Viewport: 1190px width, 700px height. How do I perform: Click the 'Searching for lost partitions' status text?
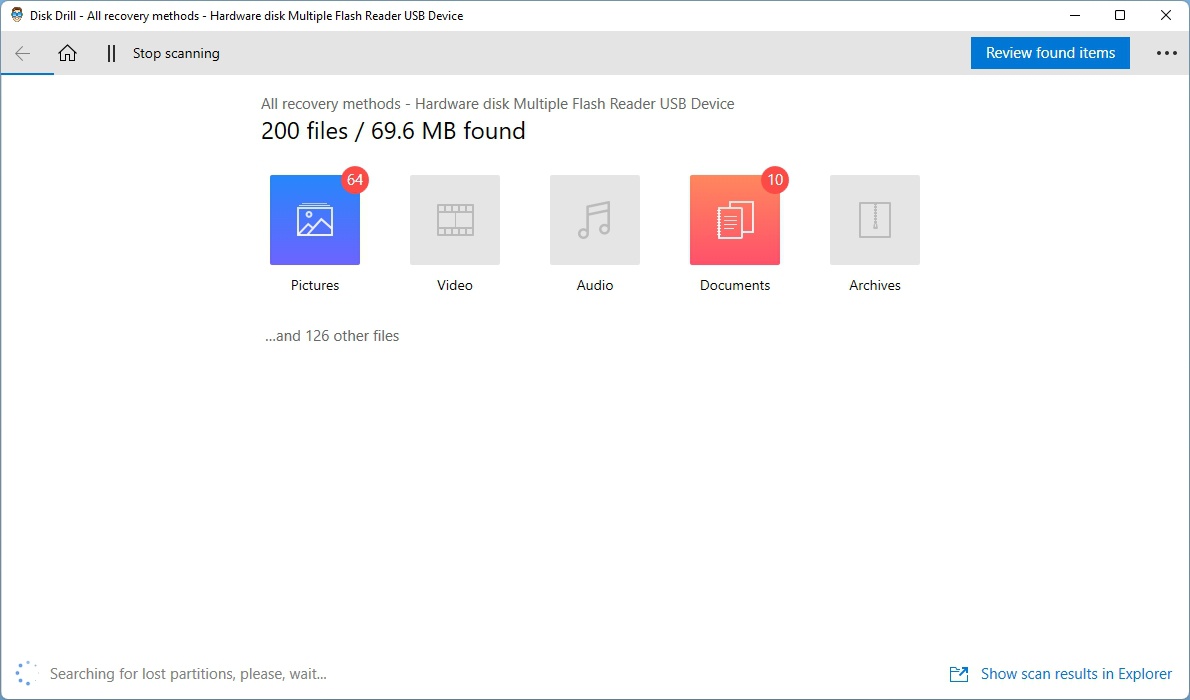pyautogui.click(x=188, y=673)
